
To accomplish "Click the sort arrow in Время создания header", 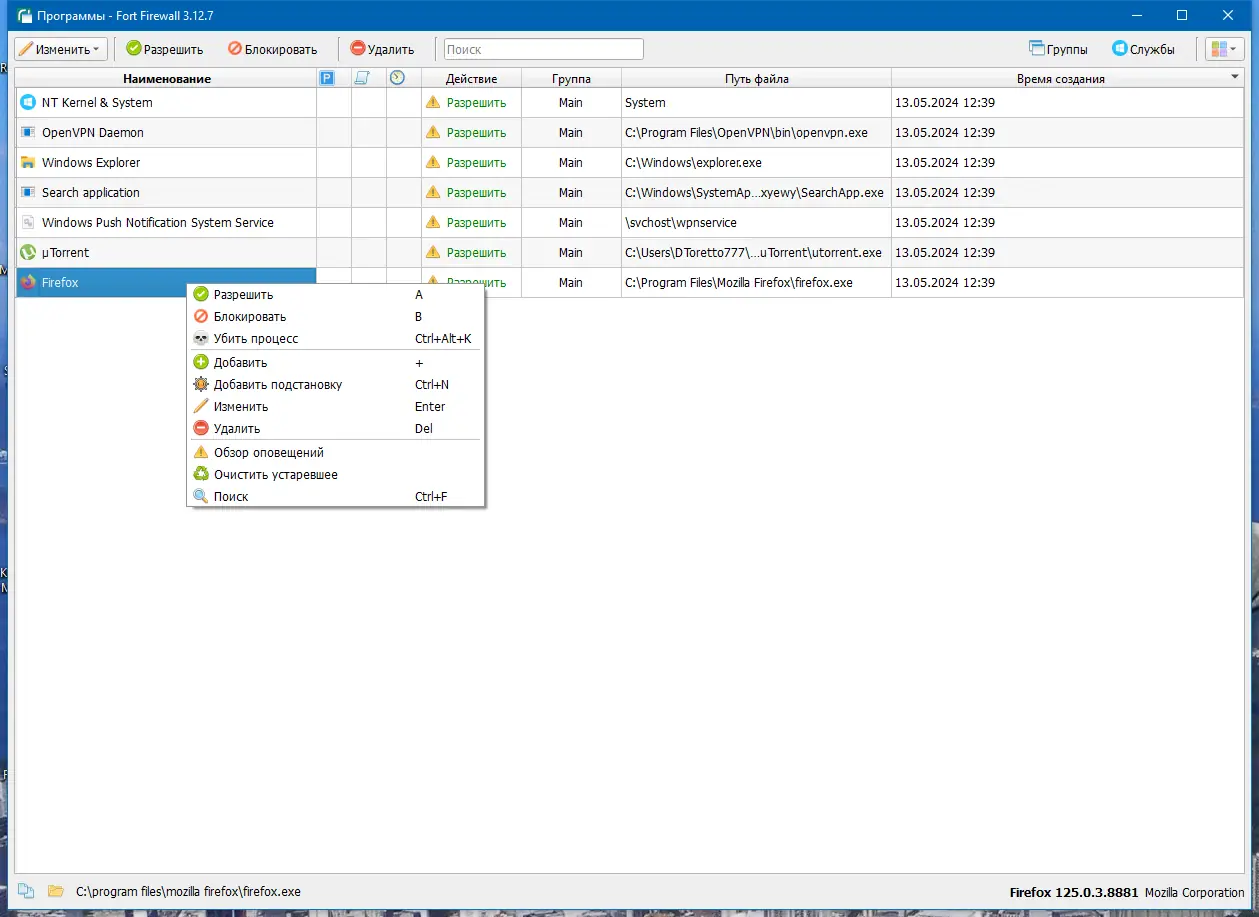I will click(1236, 76).
